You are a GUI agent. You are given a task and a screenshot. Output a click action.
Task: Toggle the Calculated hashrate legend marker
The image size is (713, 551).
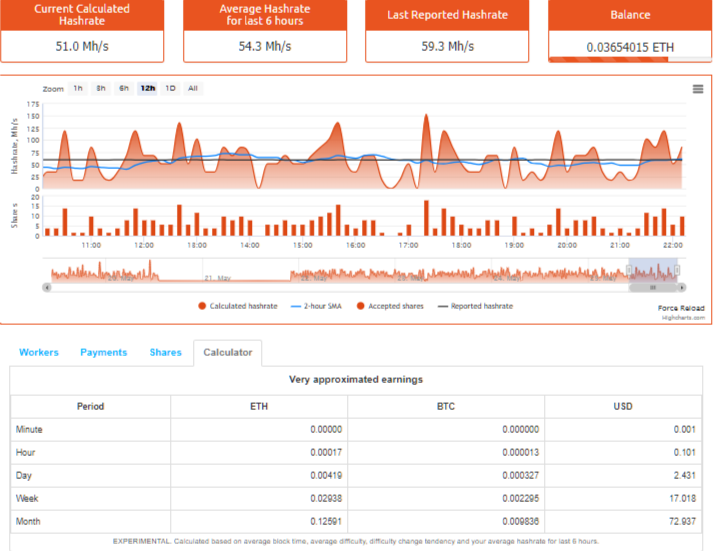202,306
